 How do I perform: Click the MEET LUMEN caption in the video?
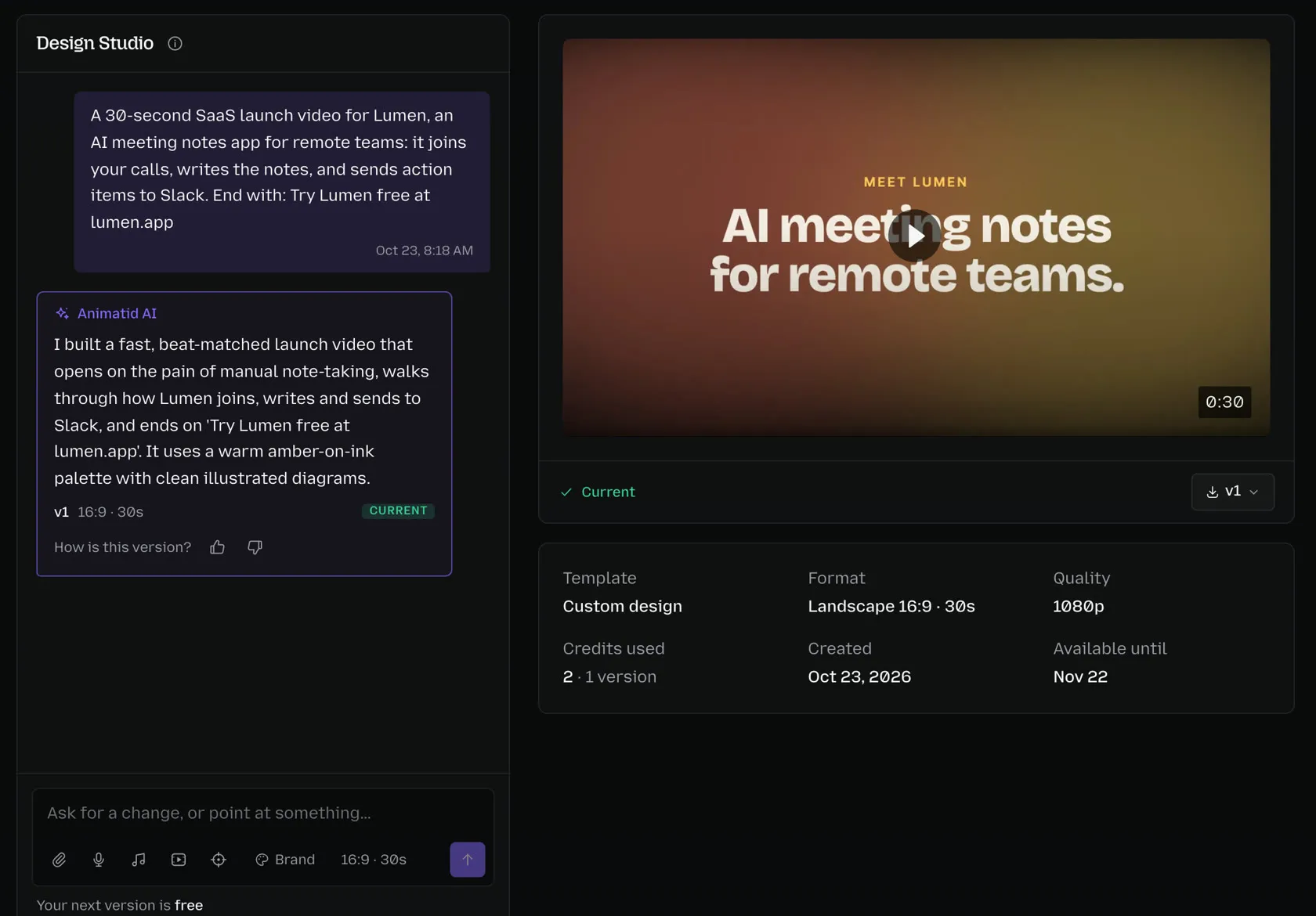click(x=916, y=182)
